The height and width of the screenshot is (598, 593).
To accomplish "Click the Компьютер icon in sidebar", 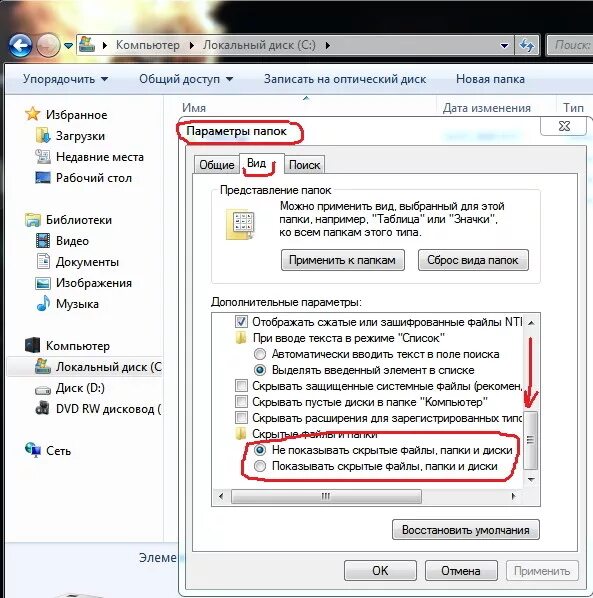I will click(x=32, y=345).
